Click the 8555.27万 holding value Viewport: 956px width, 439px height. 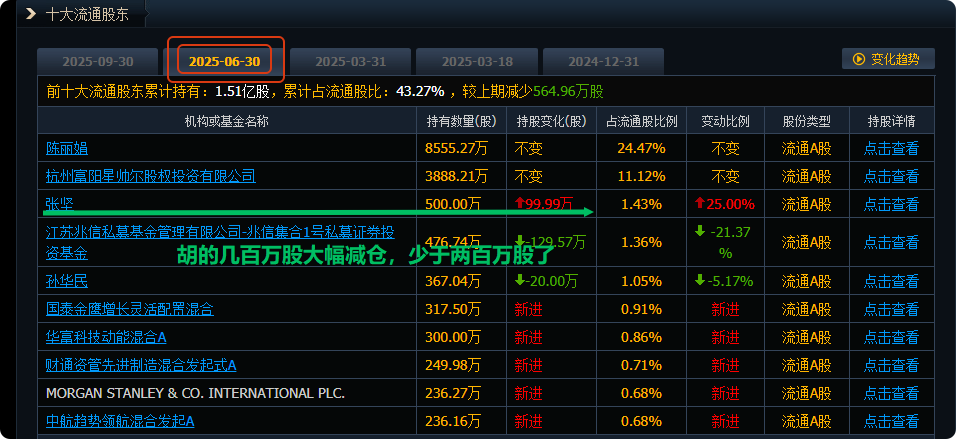(x=457, y=148)
